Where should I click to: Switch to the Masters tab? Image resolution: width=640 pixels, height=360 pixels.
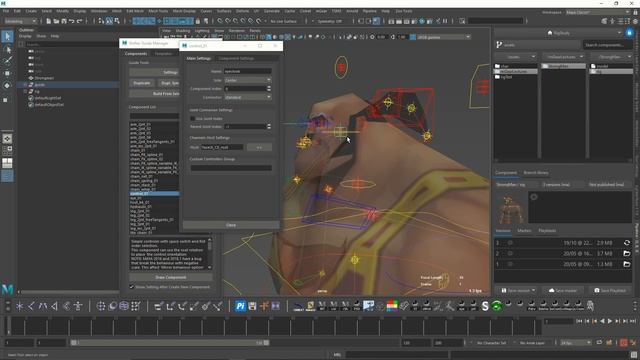[x=524, y=231]
